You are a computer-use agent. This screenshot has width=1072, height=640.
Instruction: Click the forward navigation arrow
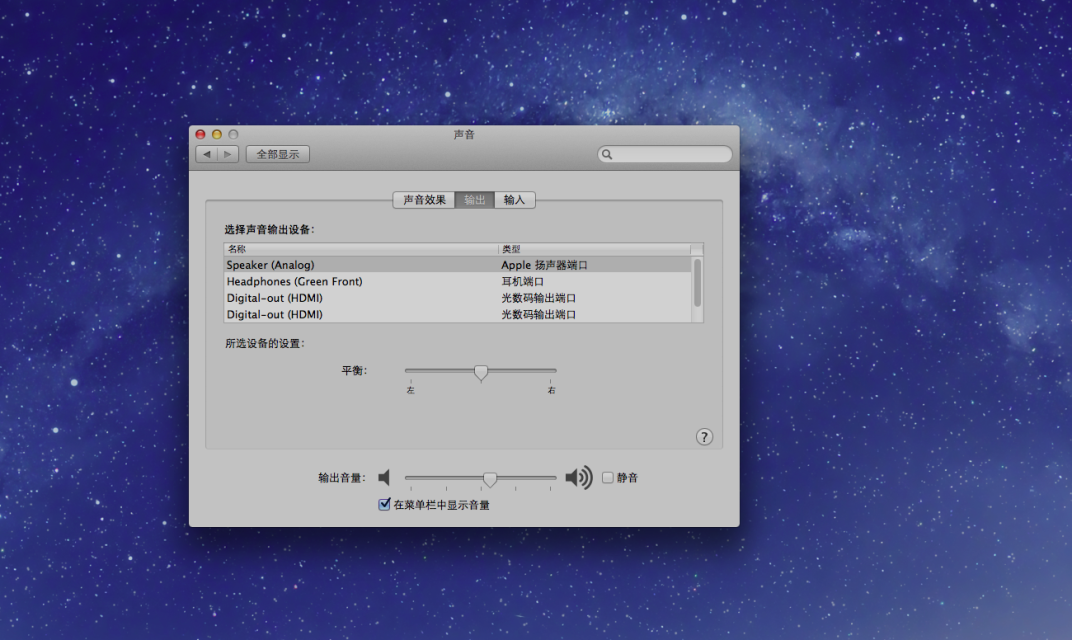(228, 154)
